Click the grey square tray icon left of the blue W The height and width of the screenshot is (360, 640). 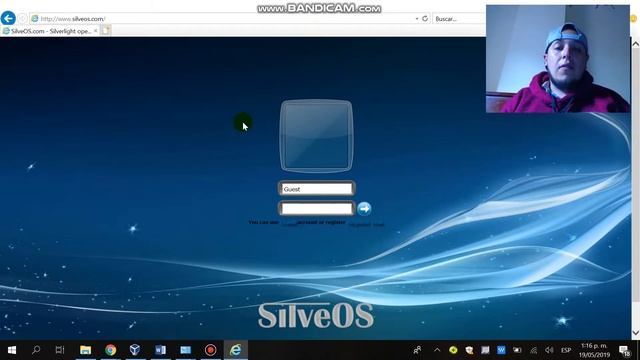tap(485, 350)
